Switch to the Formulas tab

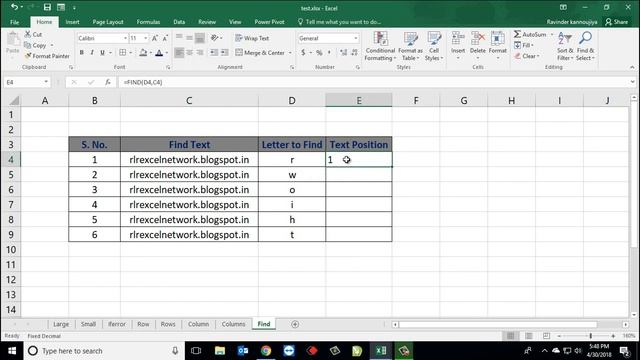(x=148, y=22)
